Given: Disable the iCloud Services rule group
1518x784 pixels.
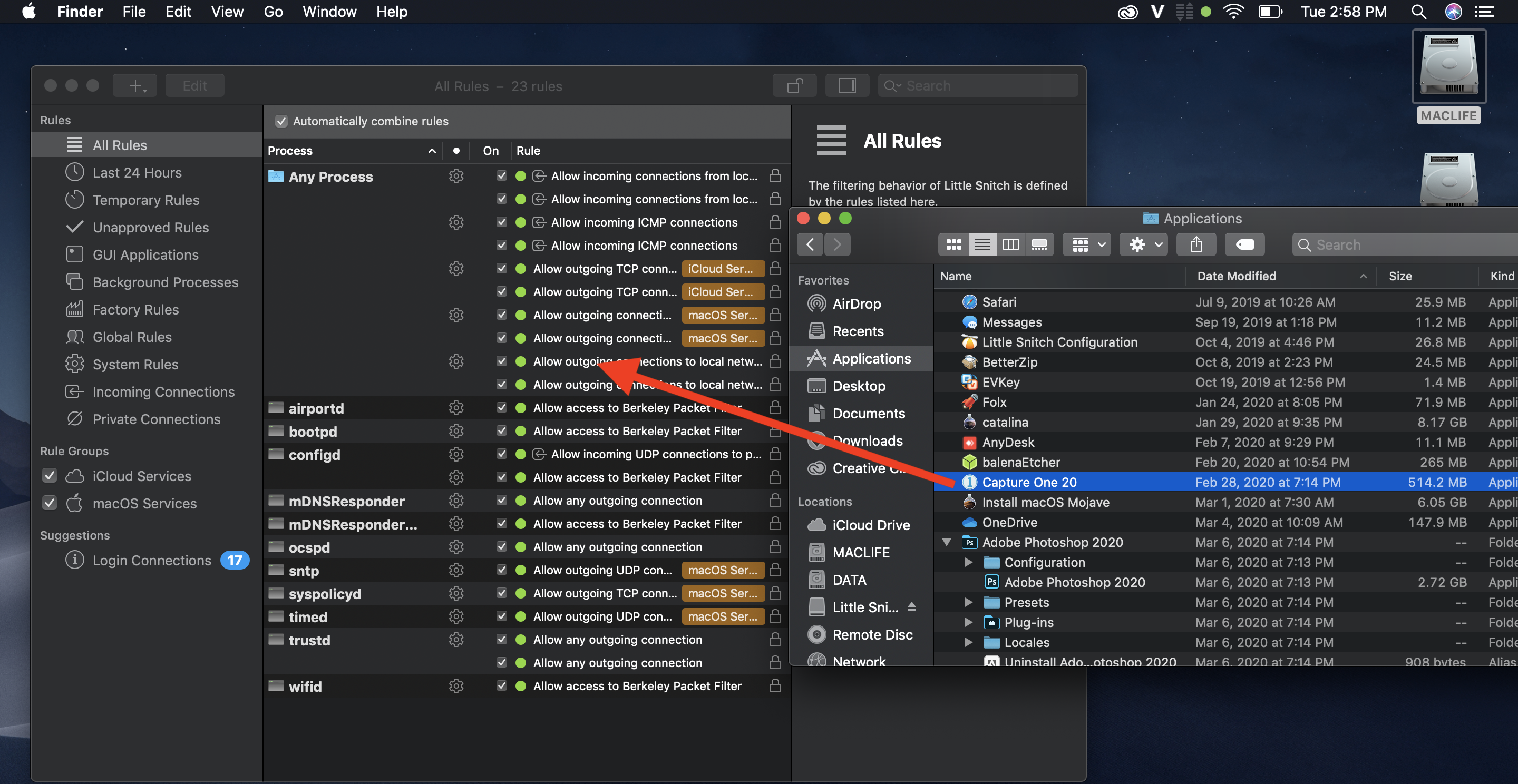Looking at the screenshot, I should 50,476.
